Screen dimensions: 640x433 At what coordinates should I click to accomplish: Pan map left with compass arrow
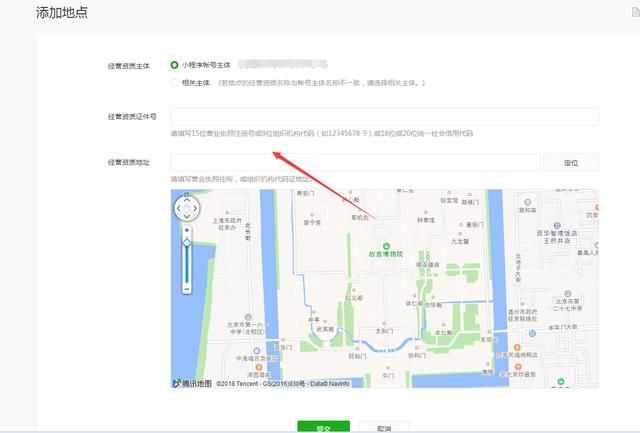click(178, 208)
